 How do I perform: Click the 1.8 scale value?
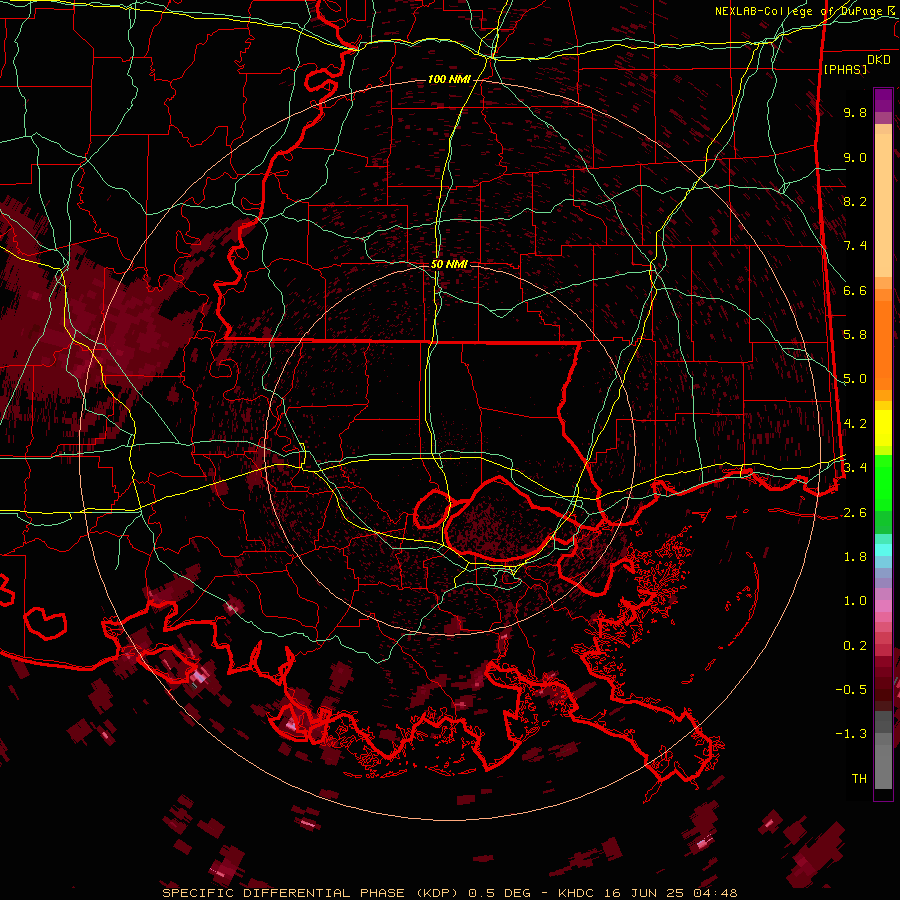tap(855, 557)
